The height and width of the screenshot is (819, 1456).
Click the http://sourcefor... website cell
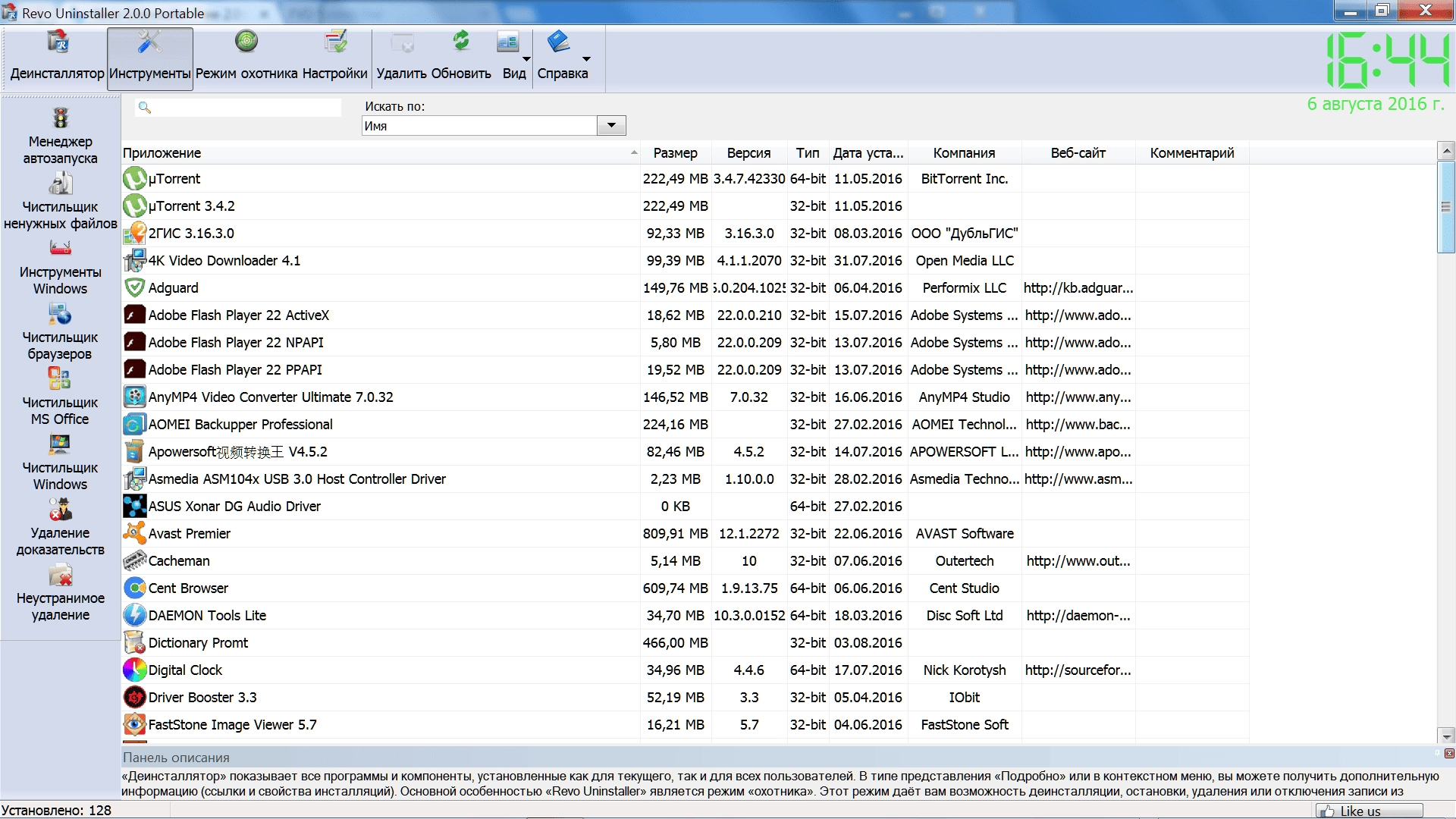(x=1078, y=670)
